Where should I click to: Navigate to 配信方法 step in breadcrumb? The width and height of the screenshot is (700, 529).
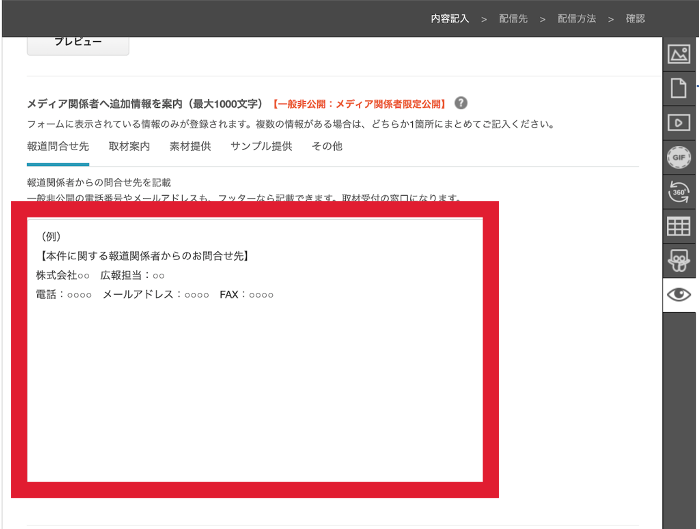[x=577, y=18]
